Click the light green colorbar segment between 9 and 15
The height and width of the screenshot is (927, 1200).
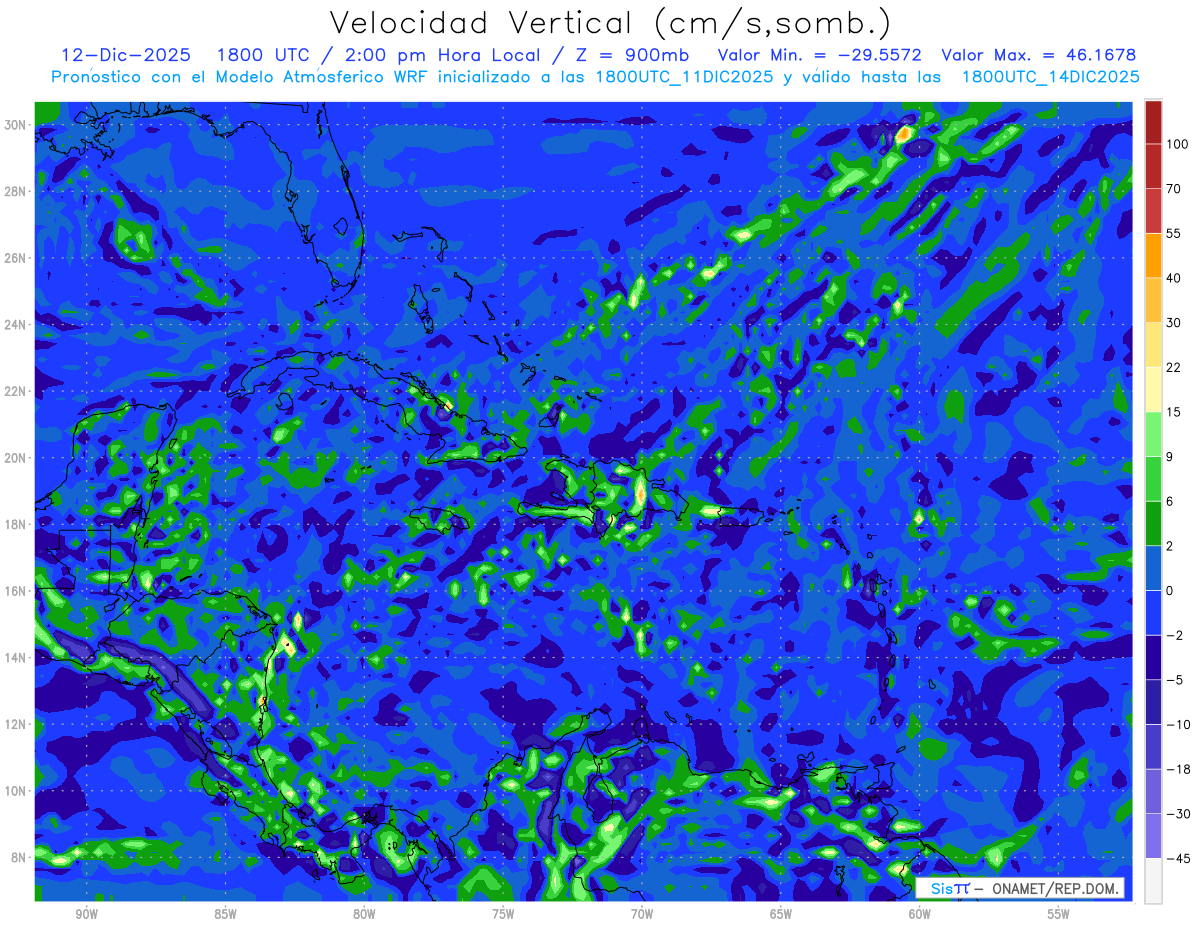[1153, 434]
